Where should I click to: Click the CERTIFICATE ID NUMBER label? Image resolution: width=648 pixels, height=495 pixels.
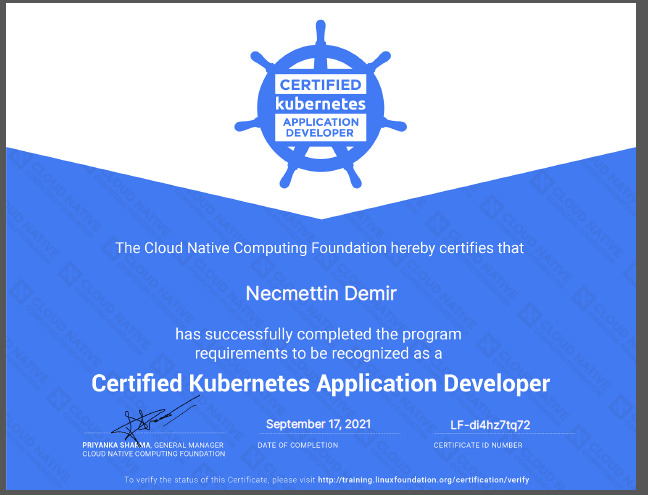click(x=478, y=445)
